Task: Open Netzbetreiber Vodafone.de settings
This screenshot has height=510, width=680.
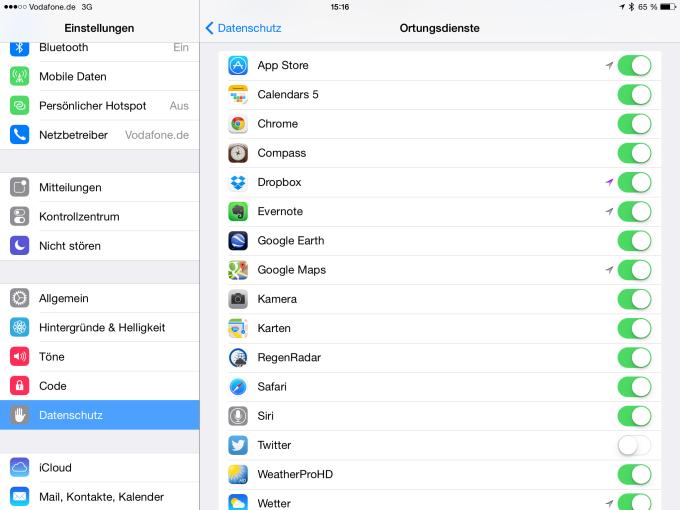Action: [x=100, y=135]
